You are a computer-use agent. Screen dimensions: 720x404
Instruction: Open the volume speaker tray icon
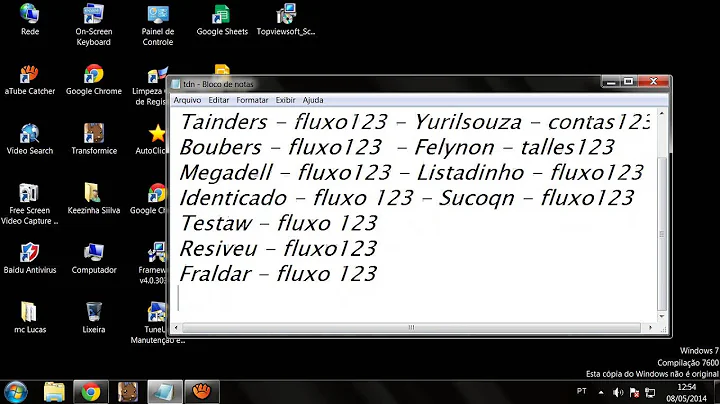618,393
